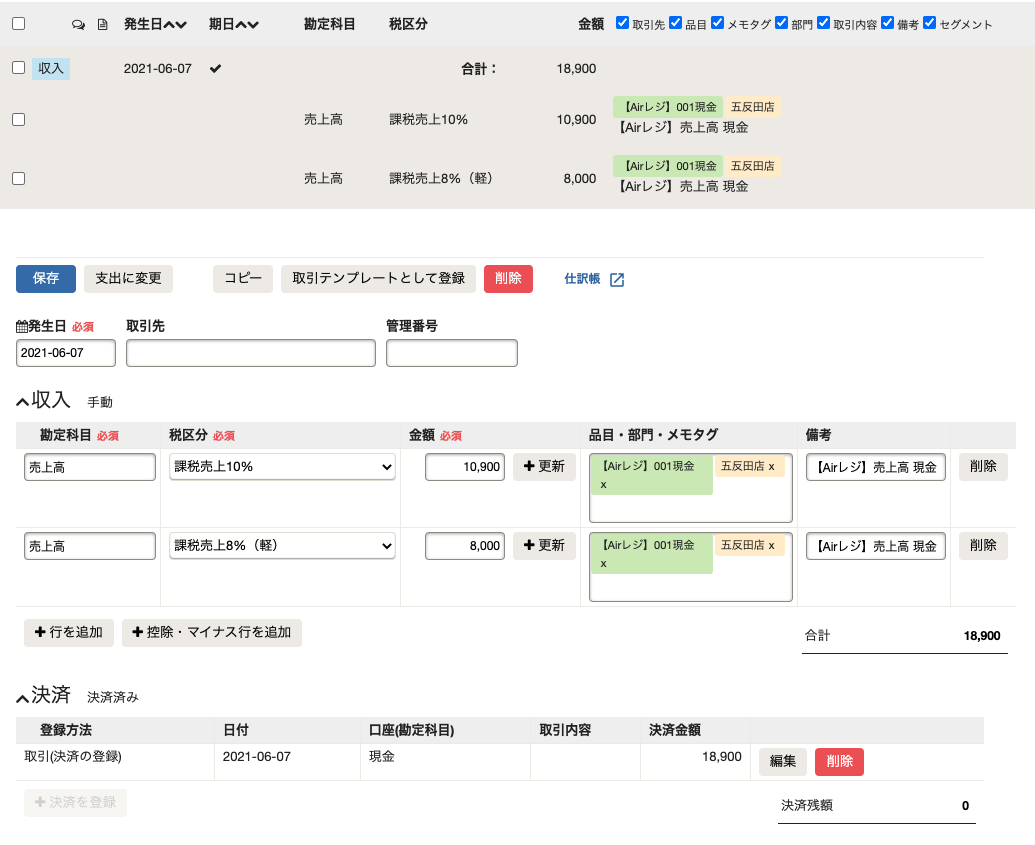This screenshot has height=845, width=1035.
Task: Sort by 期日 column header
Action: (234, 24)
